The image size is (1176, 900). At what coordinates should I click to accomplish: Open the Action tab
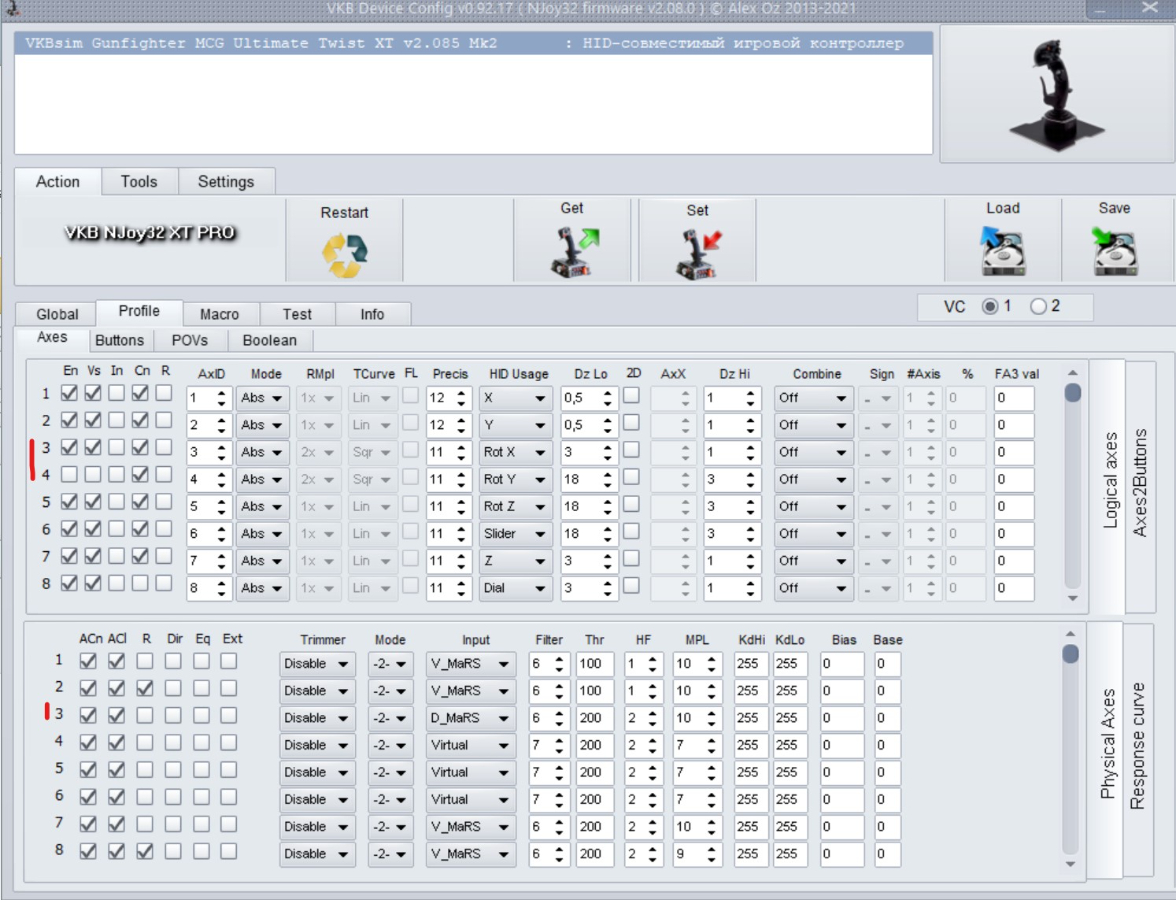tap(58, 182)
